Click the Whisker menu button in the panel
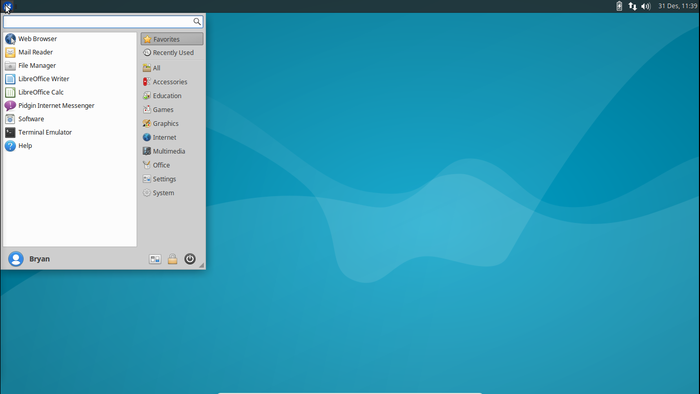Viewport: 700px width, 394px height. [x=8, y=6]
